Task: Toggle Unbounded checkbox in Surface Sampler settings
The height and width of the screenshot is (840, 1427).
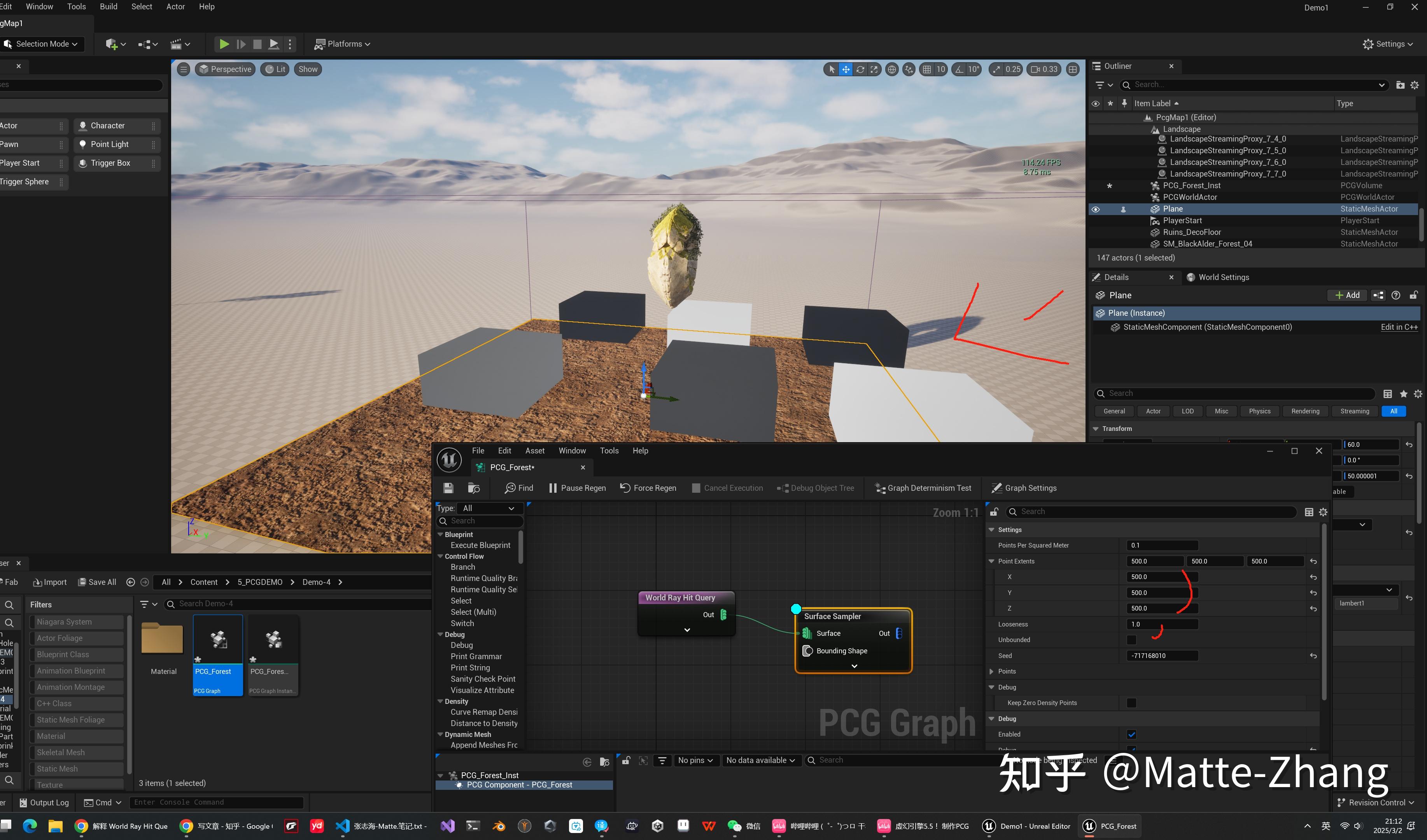Action: 1131,640
